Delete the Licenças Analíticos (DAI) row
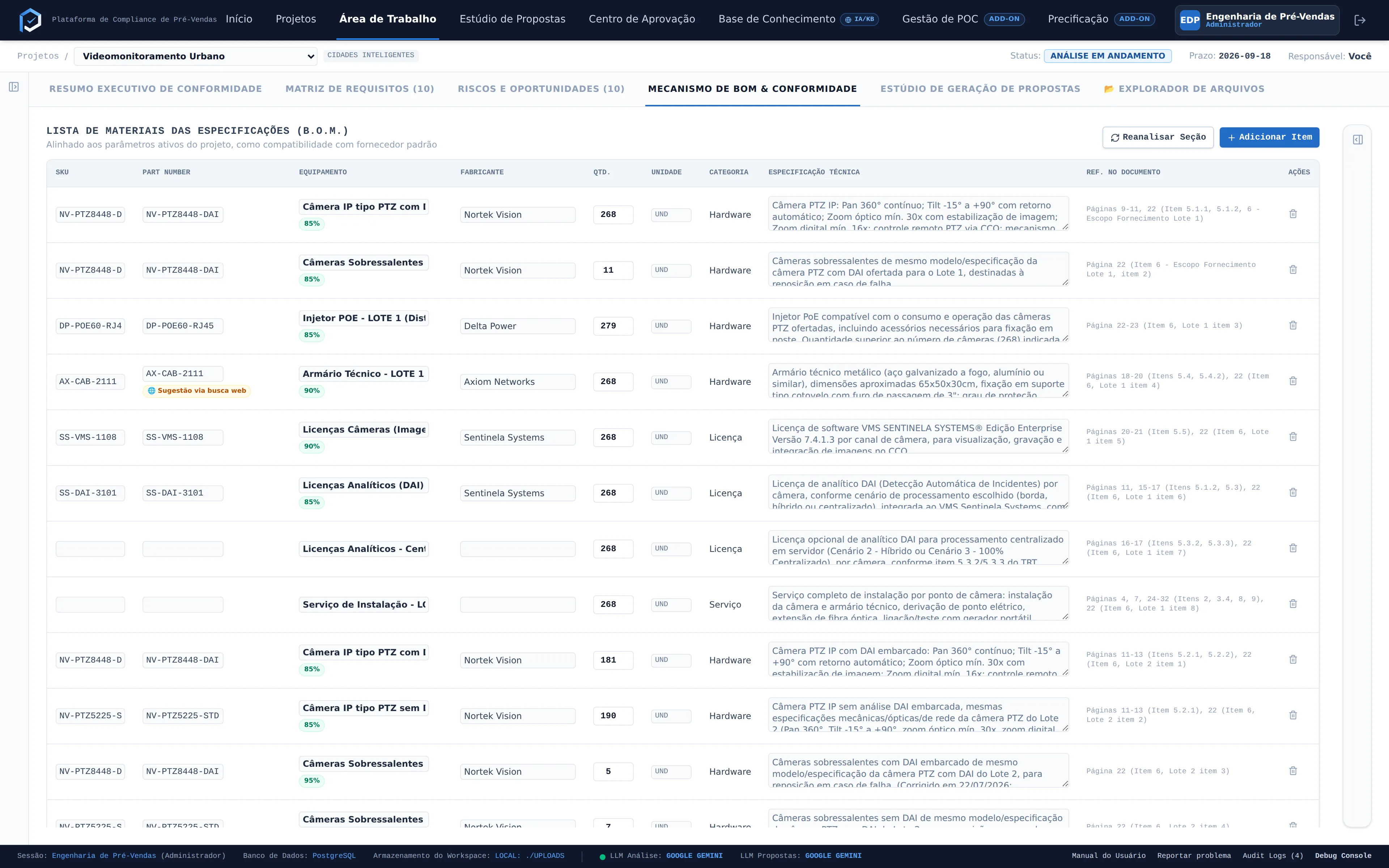The image size is (1389, 868). (1293, 492)
